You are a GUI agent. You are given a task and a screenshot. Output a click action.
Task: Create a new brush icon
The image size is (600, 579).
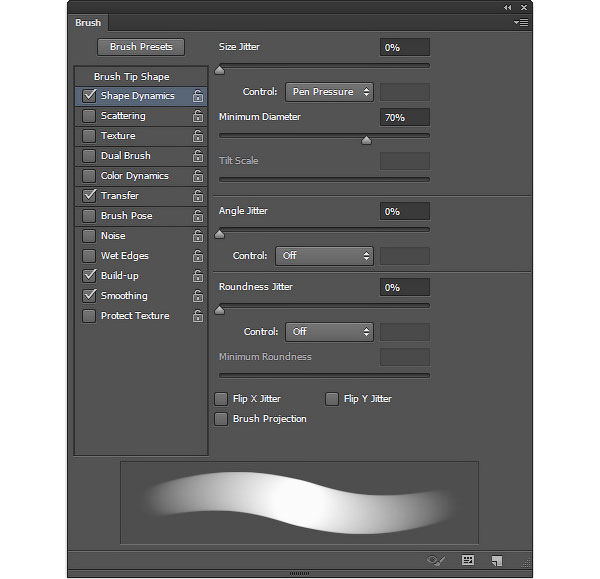point(497,561)
